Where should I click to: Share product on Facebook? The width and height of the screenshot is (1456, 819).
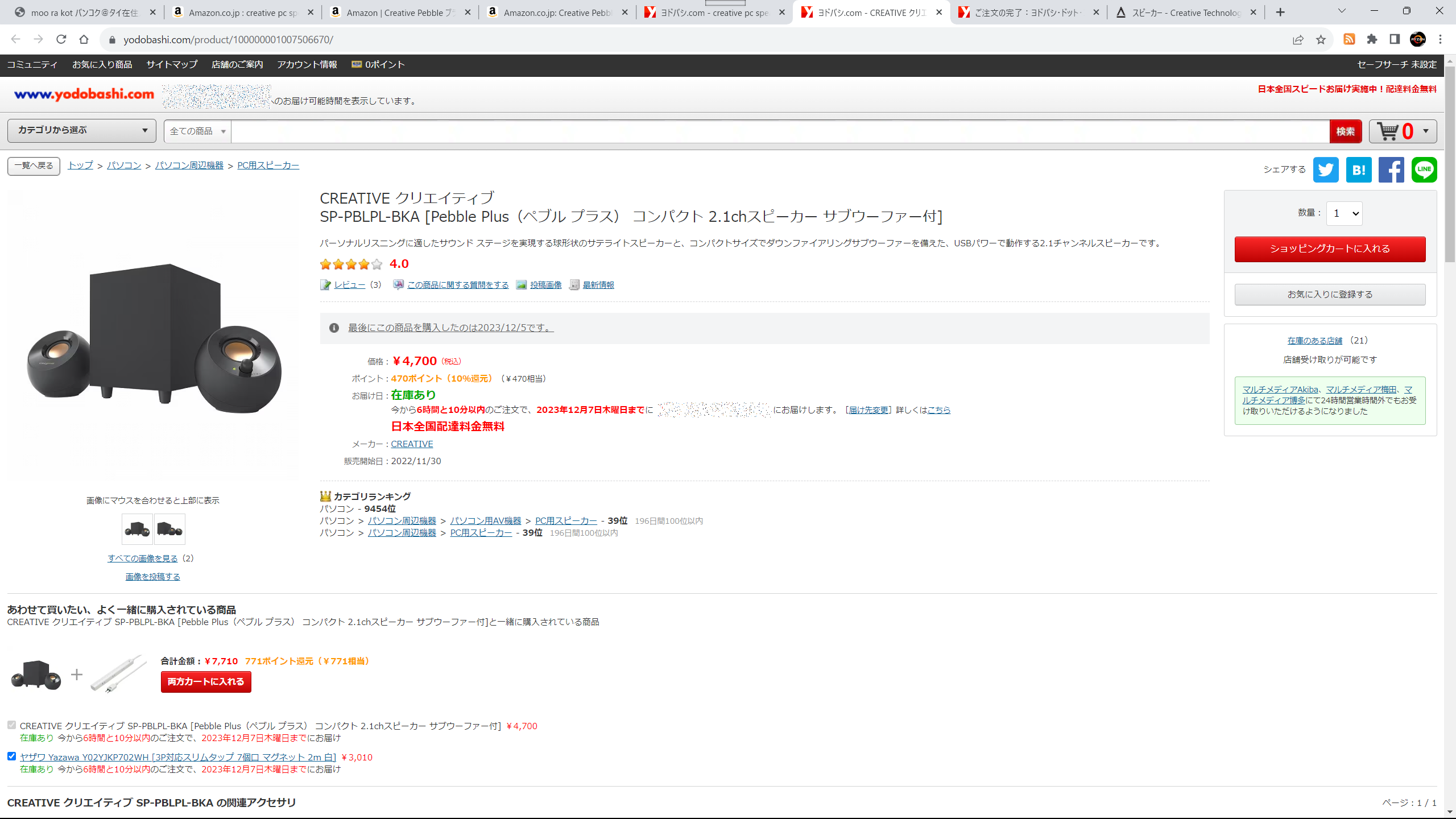(x=1391, y=169)
